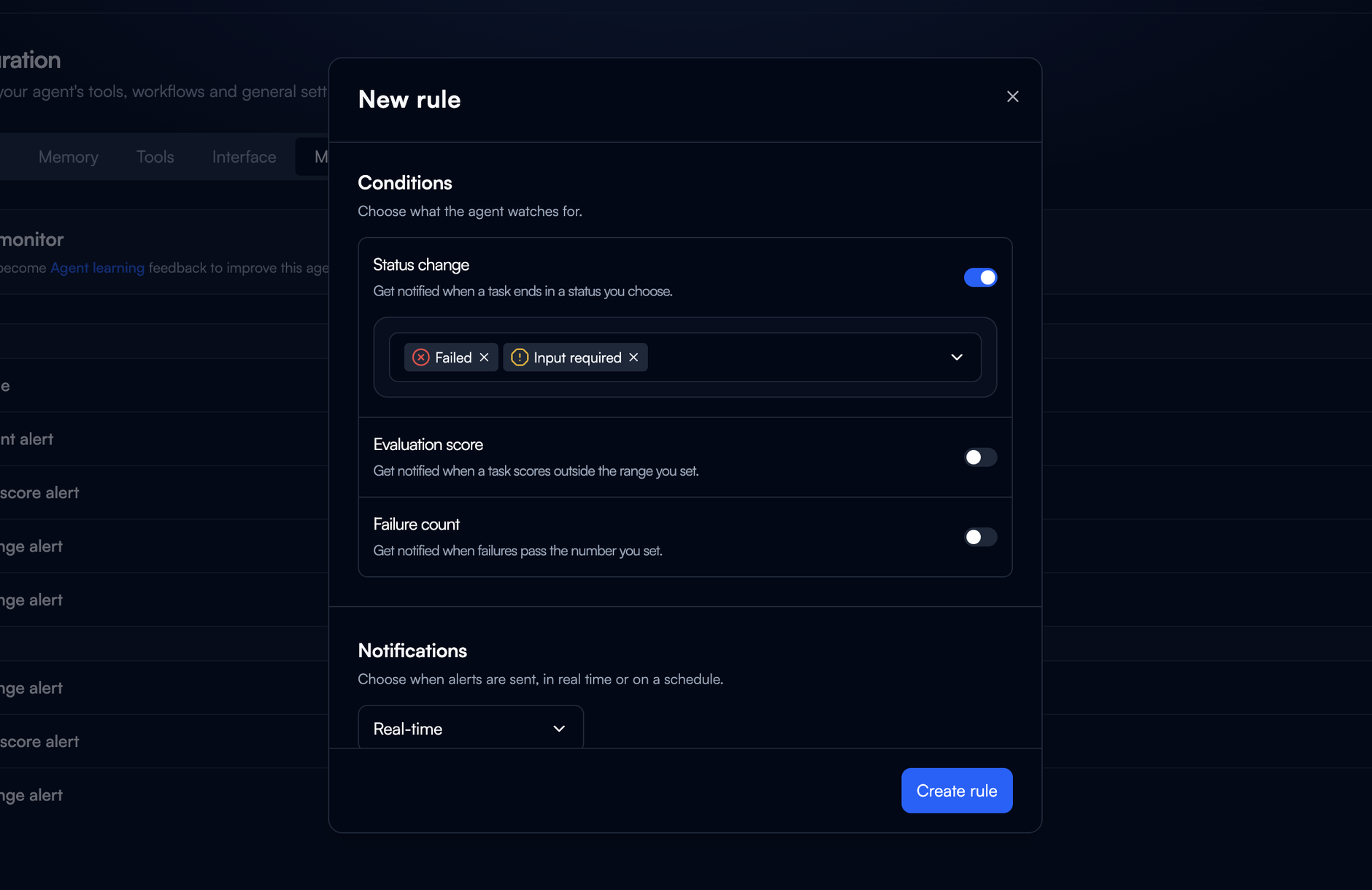Click the Conditions section heading
Screen dimensions: 1372x890
405,182
